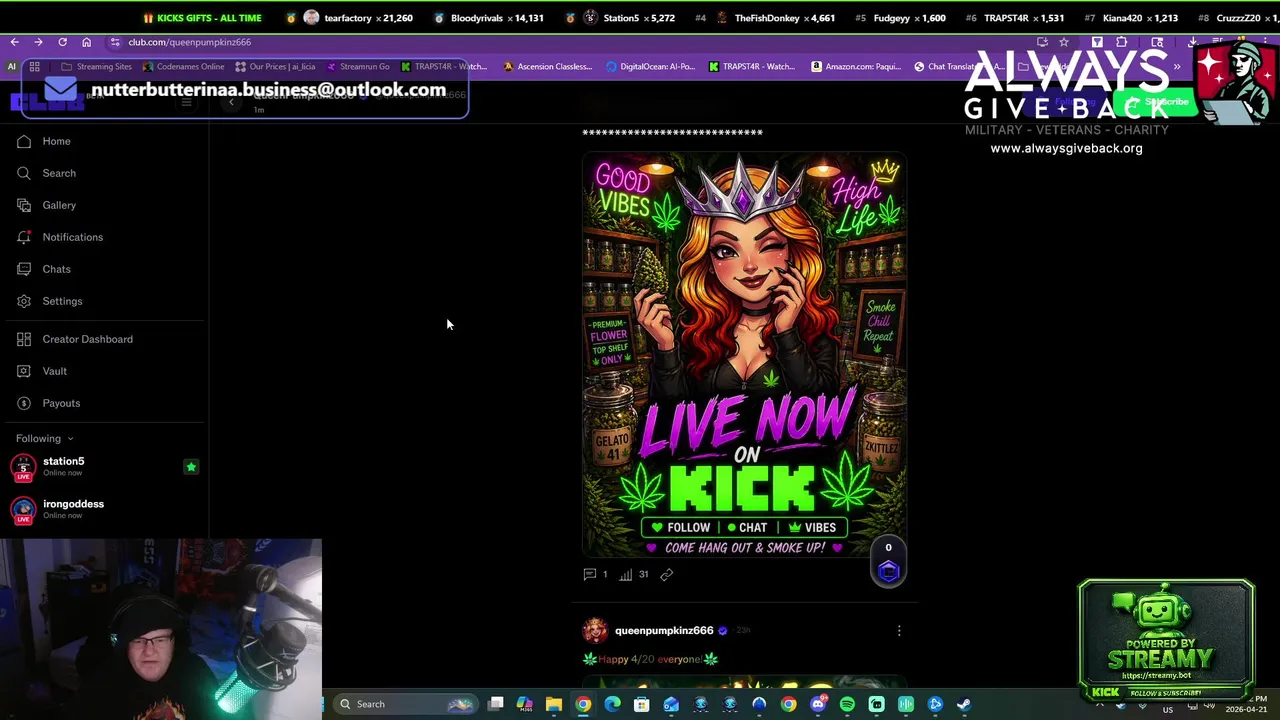Open Discord from taskbar
Image resolution: width=1280 pixels, height=720 pixels.
click(818, 704)
